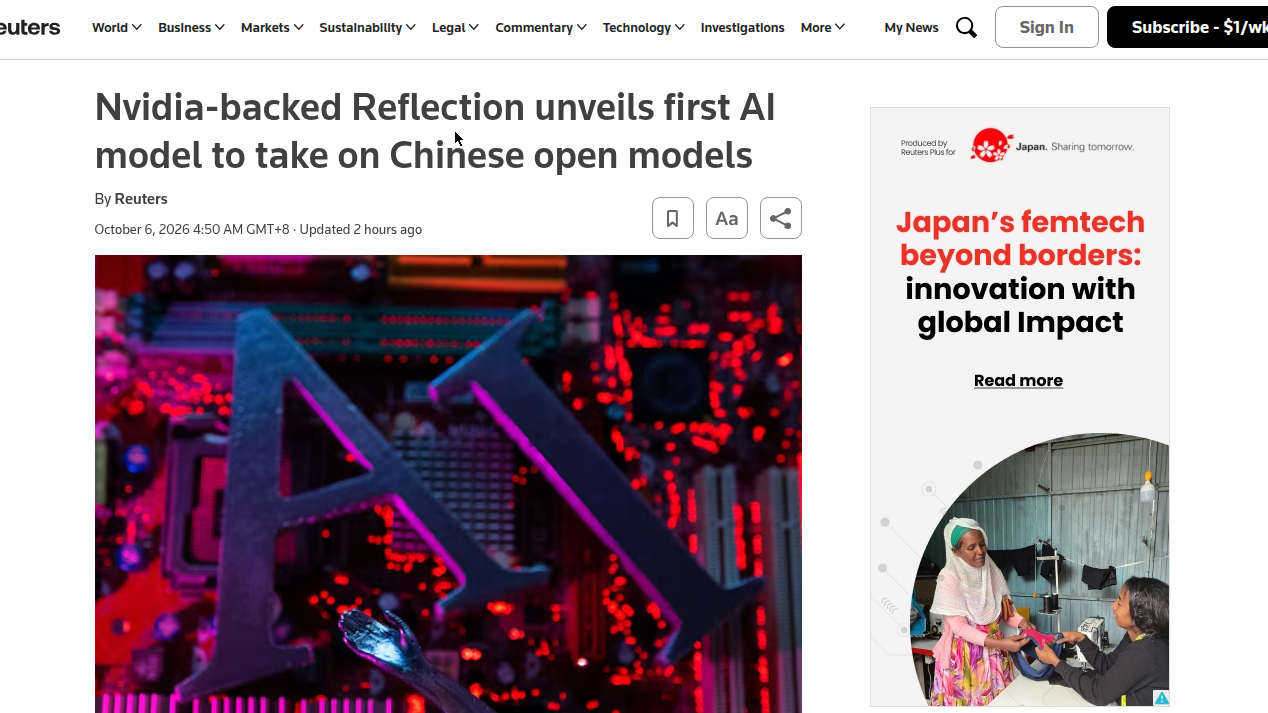
Task: Expand the World menu dropdown
Action: (117, 28)
